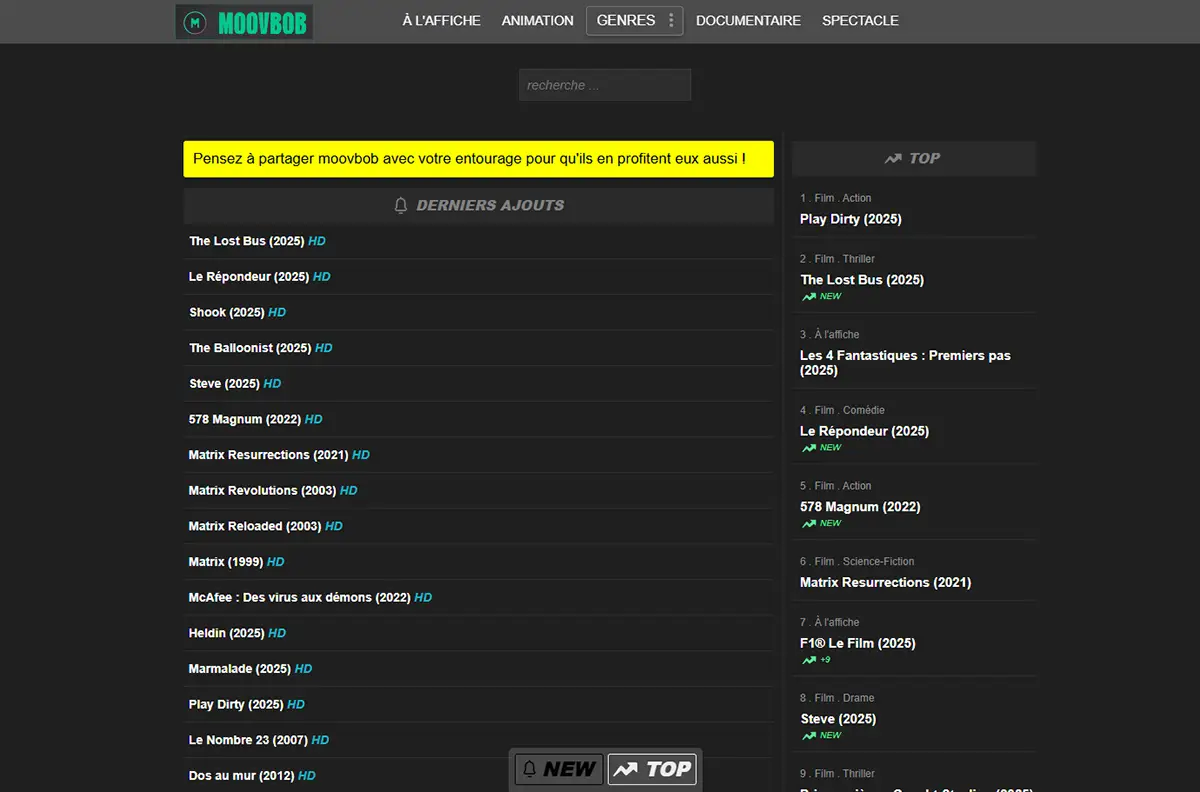Select McAfee : Des virus aux démons
Image resolution: width=1200 pixels, height=792 pixels.
[x=299, y=597]
